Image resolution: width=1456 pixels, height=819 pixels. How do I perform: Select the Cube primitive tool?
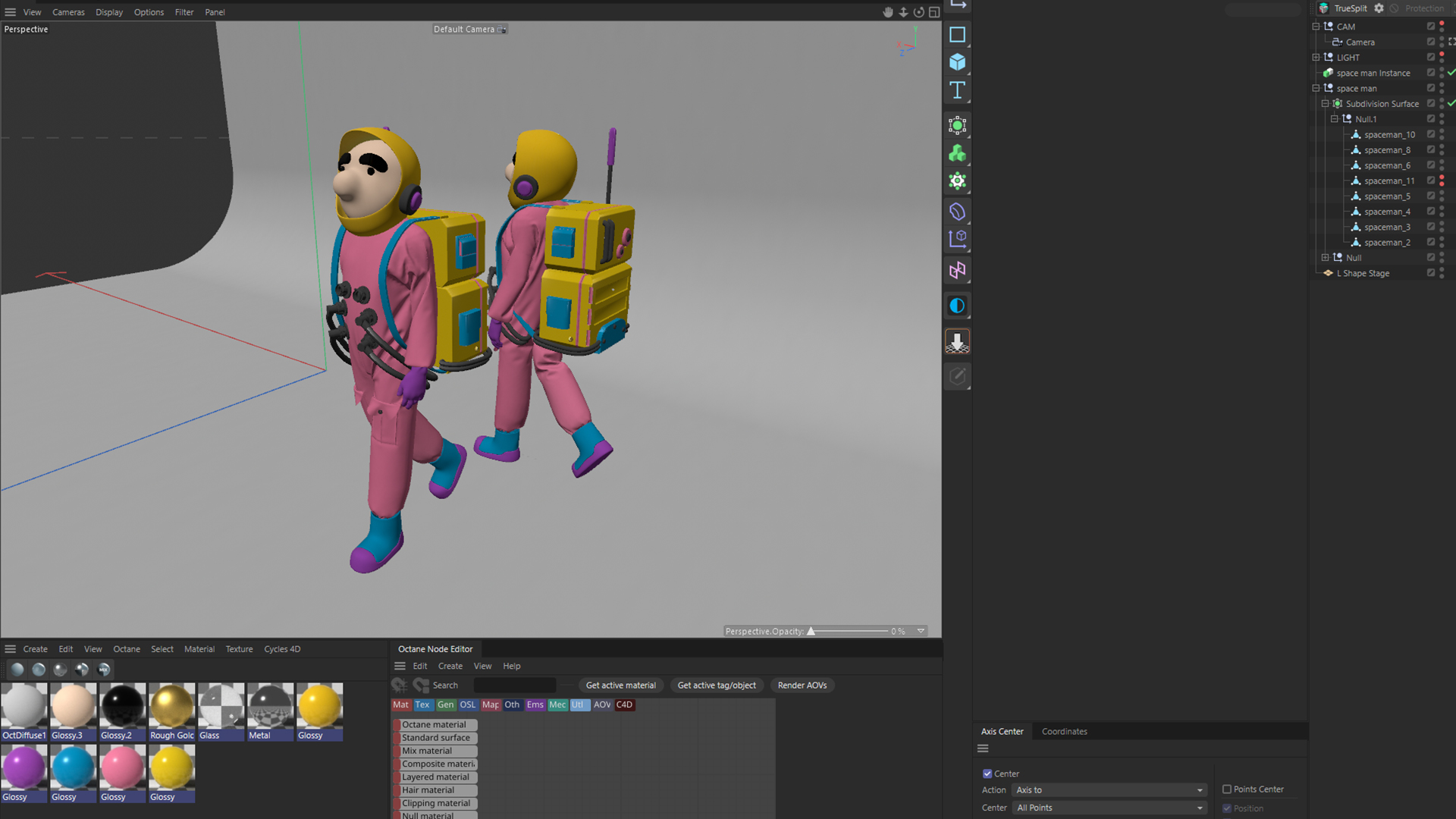(957, 62)
